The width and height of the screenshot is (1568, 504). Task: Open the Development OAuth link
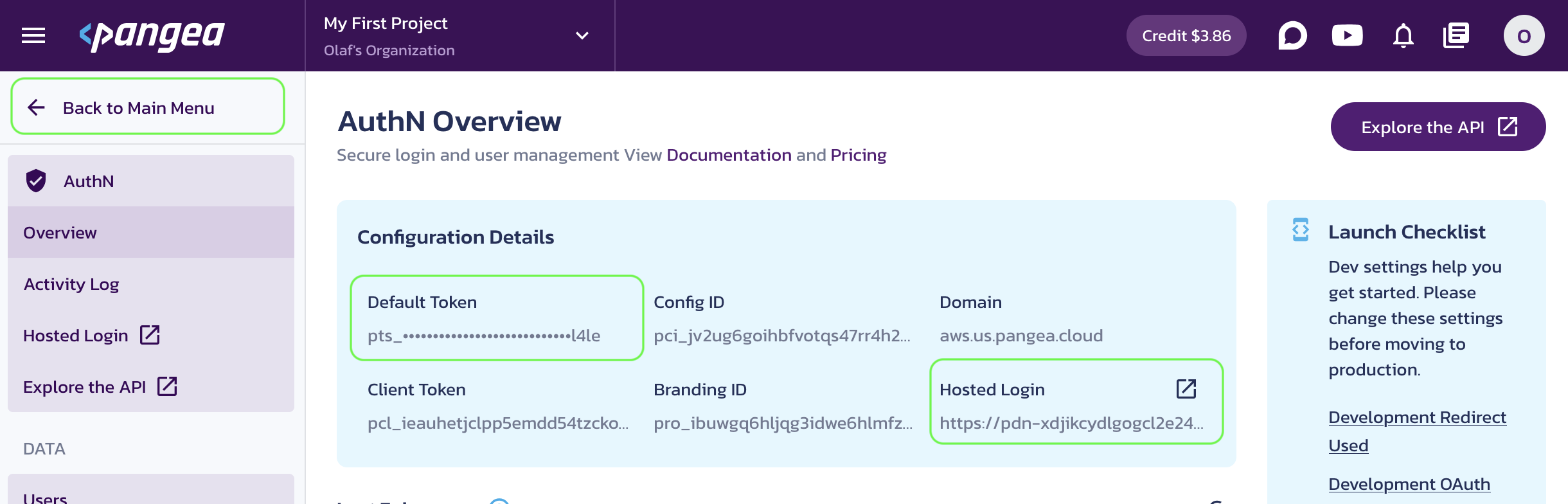[1409, 484]
